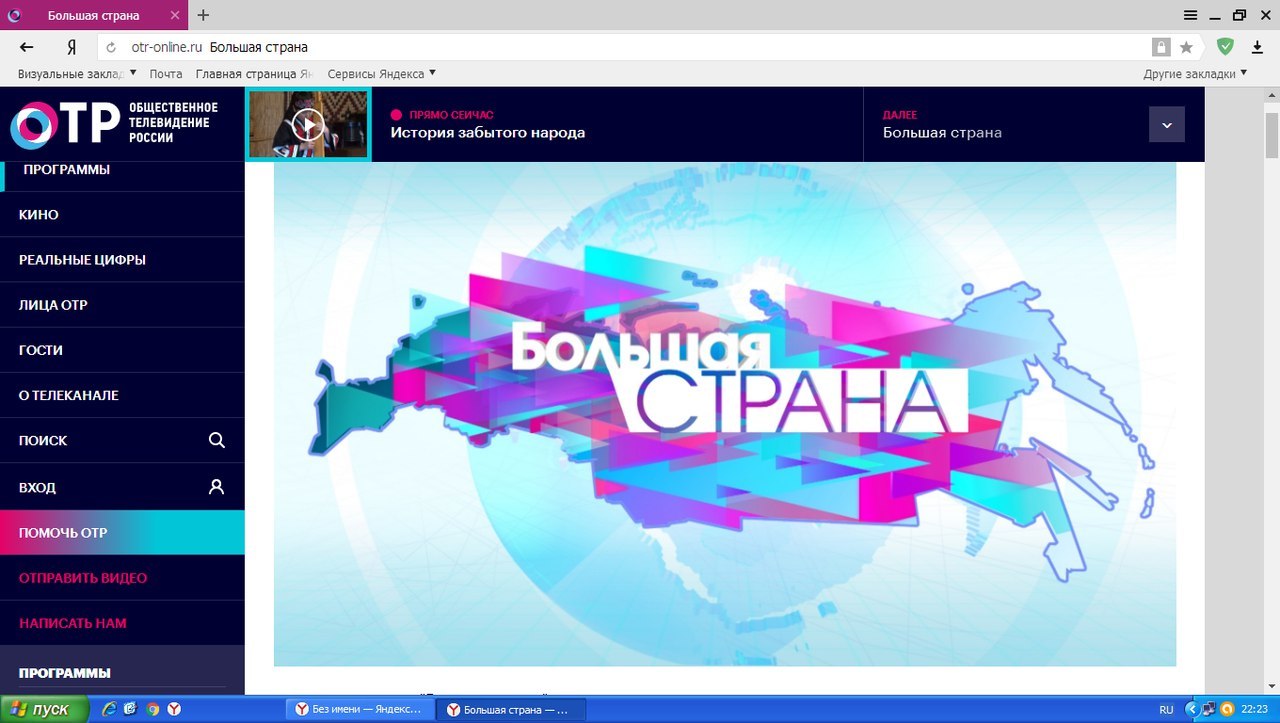Open the green Adguard shield extension
The height and width of the screenshot is (723, 1280).
pyautogui.click(x=1225, y=46)
